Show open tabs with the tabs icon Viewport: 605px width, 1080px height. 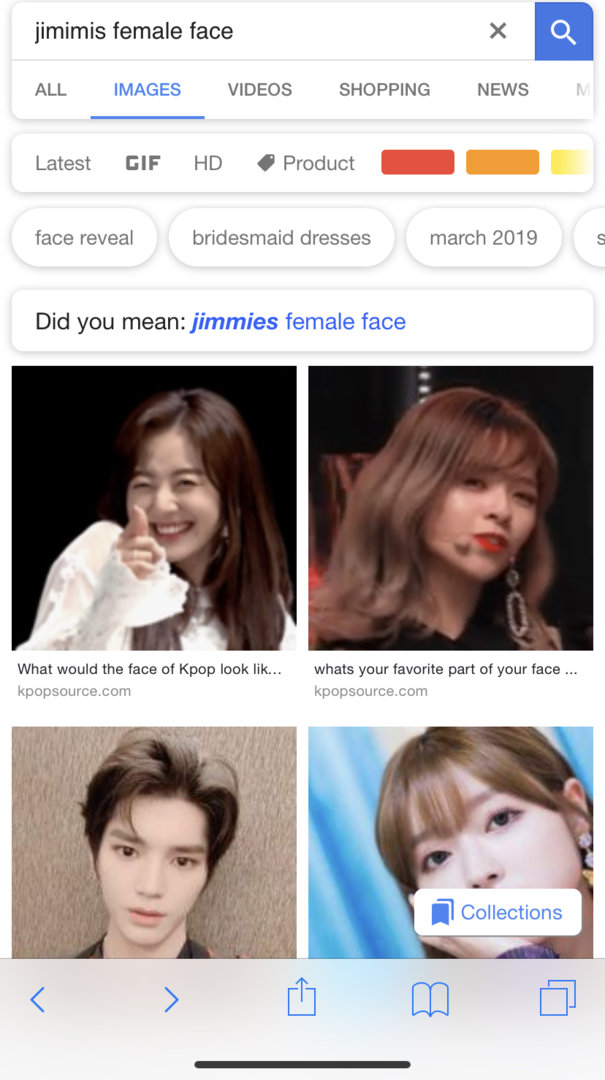pos(557,998)
